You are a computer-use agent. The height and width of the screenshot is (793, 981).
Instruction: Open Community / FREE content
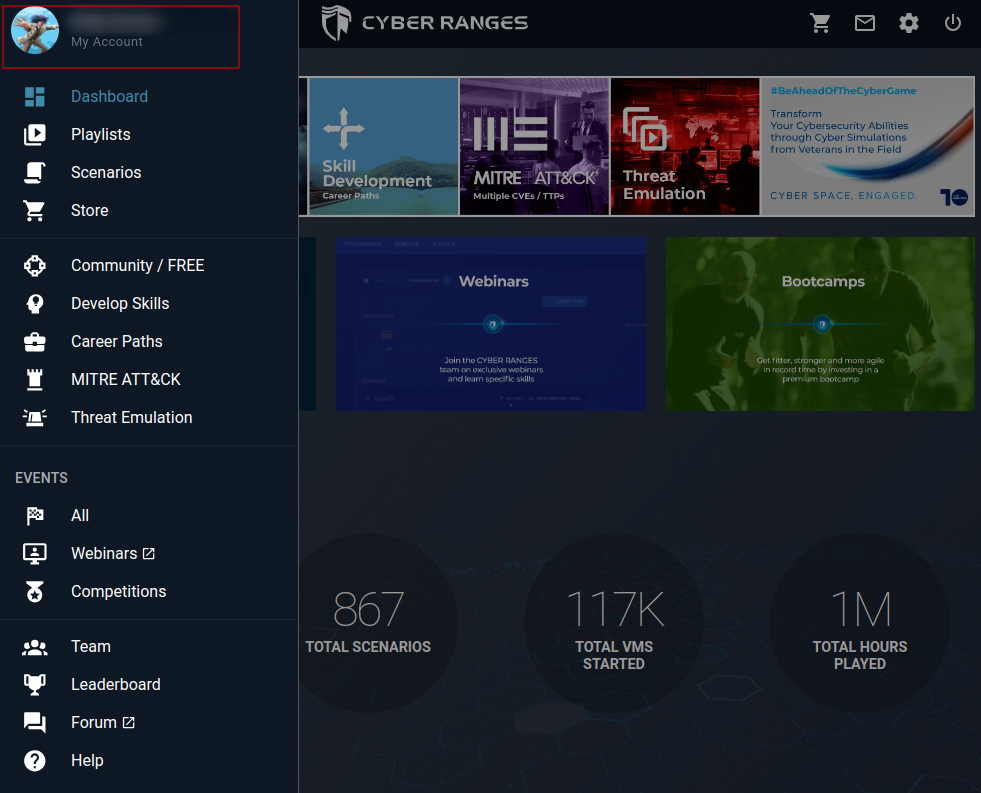pyautogui.click(x=137, y=265)
